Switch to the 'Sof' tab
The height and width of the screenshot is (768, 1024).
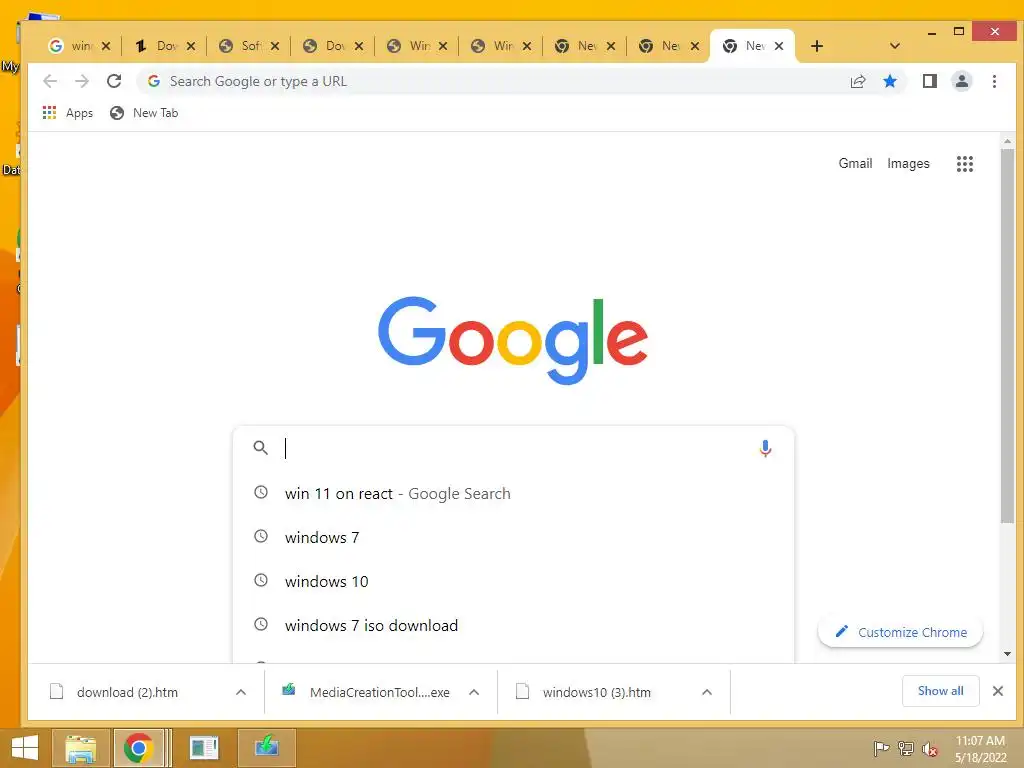(x=243, y=46)
